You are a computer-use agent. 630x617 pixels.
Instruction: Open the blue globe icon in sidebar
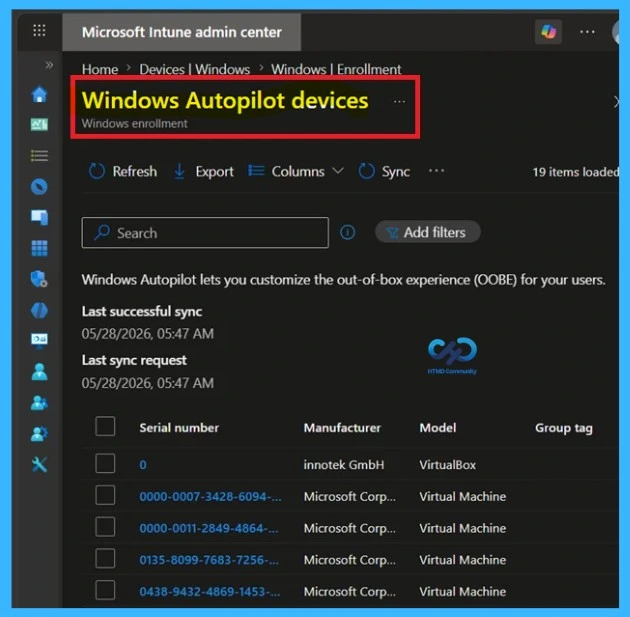pos(39,310)
